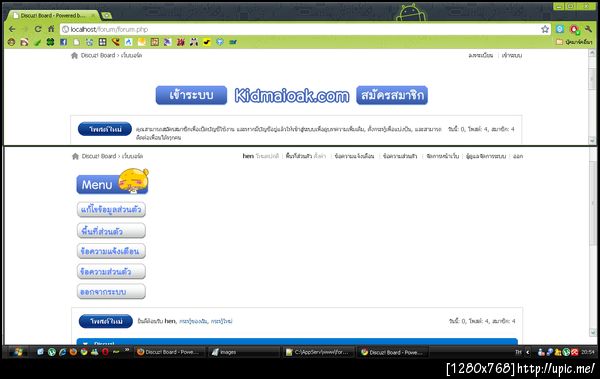Open the Windows Start button
Screen dimensions: 600x379
pyautogui.click(x=17, y=352)
